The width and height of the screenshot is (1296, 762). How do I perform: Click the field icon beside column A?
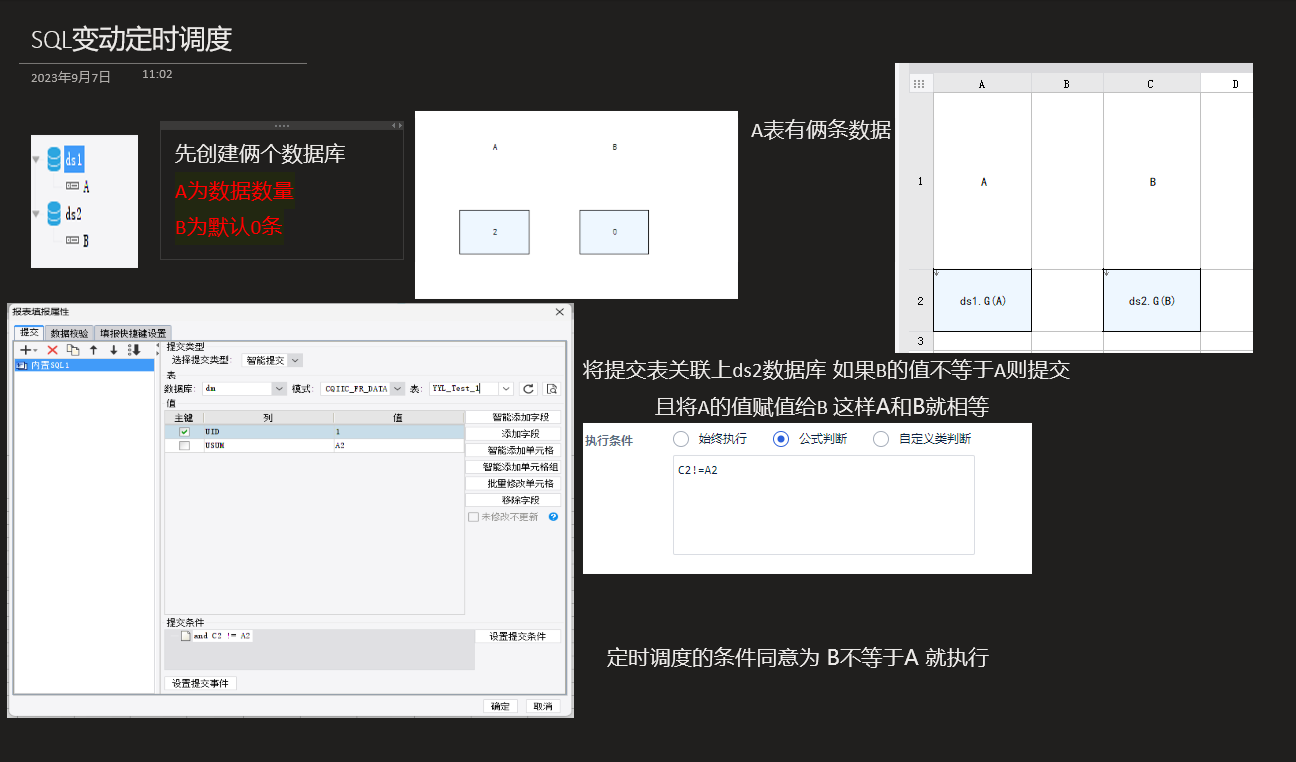73,187
